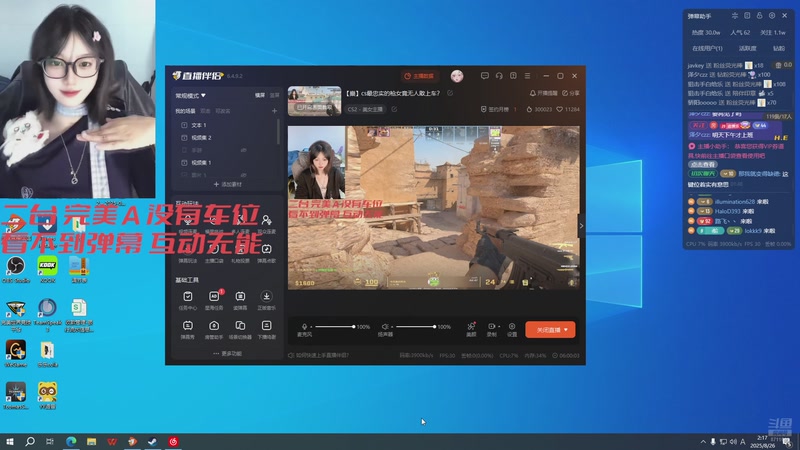
Task: Expand 更多功能 for more tools
Action: [x=228, y=354]
